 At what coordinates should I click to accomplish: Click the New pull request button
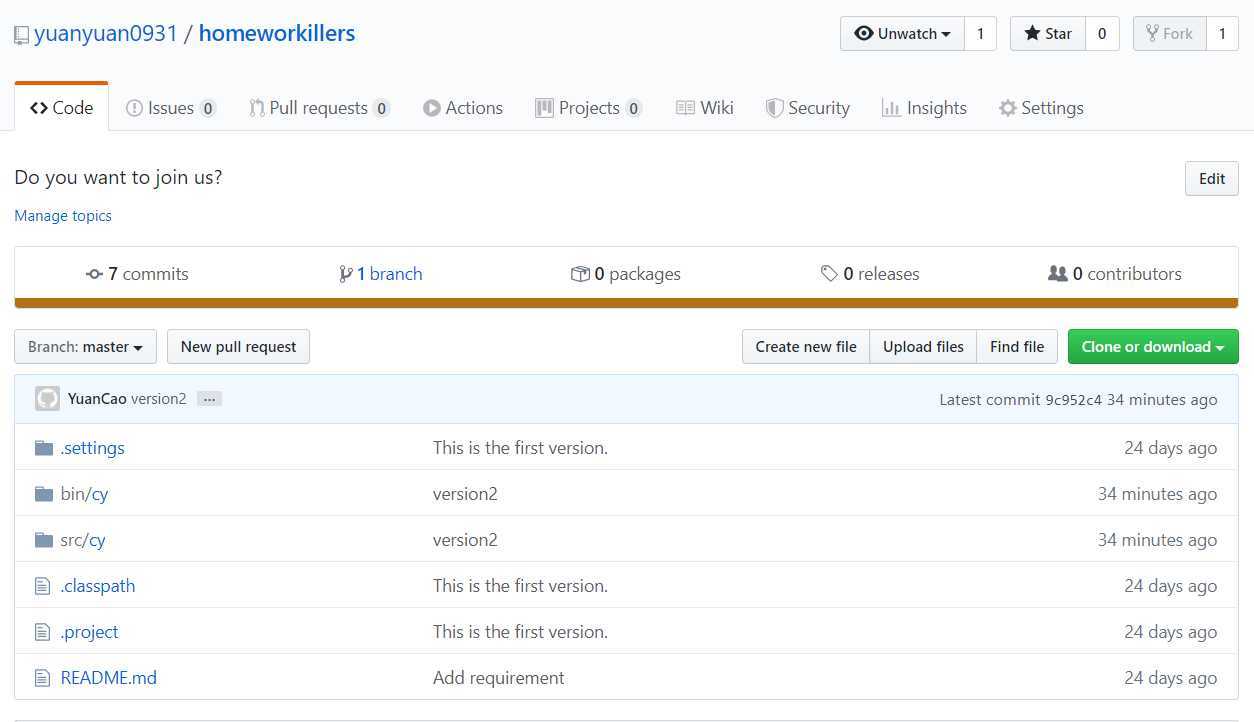click(x=238, y=347)
